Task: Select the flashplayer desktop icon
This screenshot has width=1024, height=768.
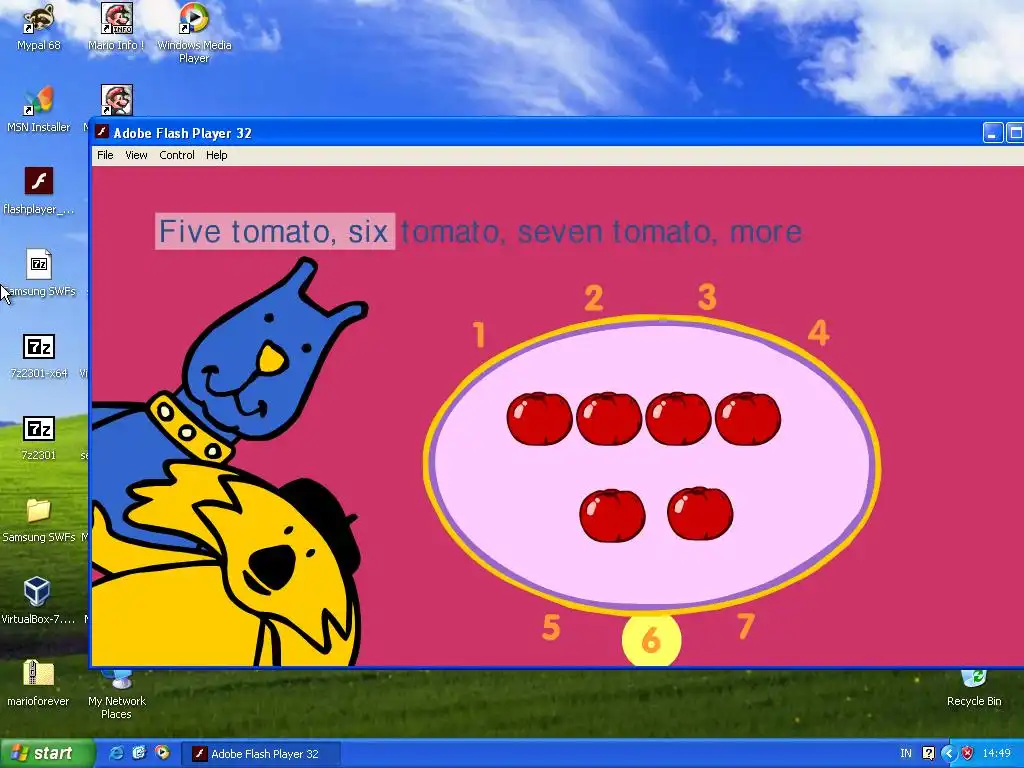Action: pos(38,191)
